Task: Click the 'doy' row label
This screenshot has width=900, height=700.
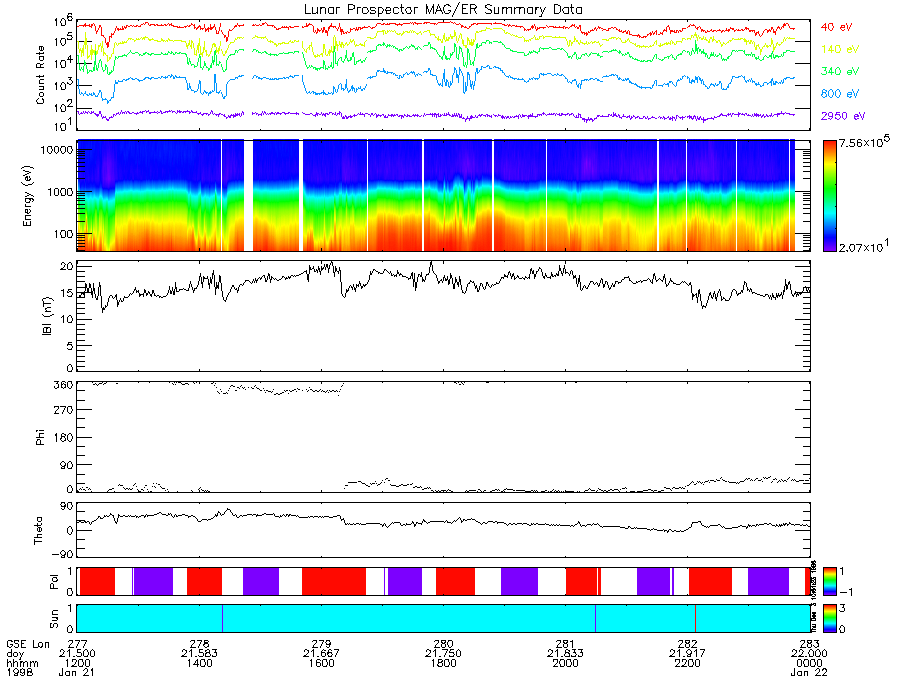Action: 15,654
